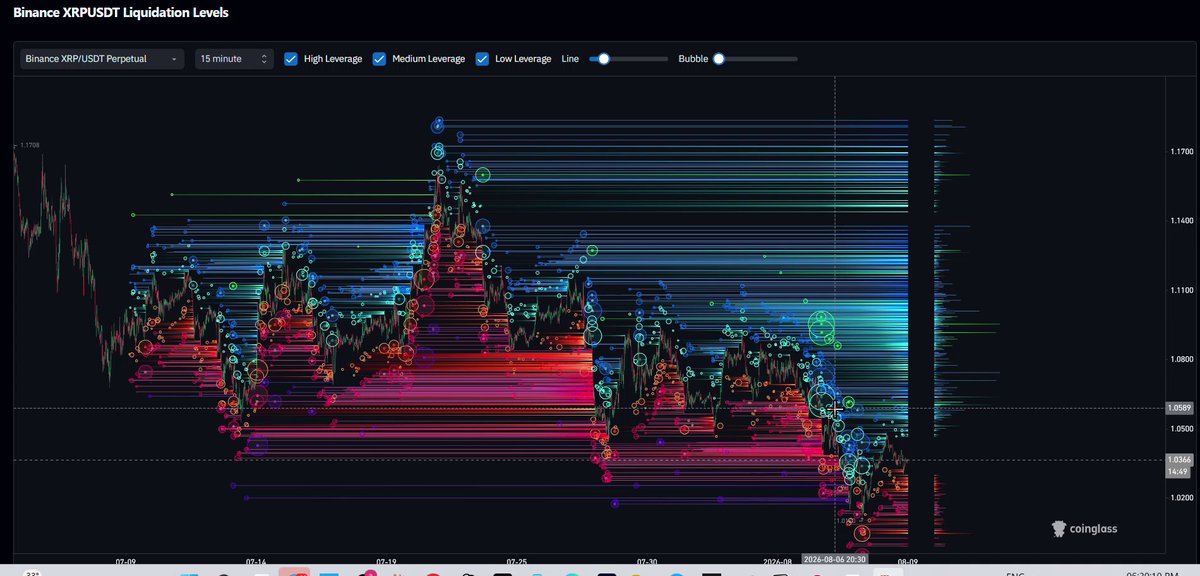Change the 15 minute interval selector
1200x576 pixels.
[x=234, y=59]
